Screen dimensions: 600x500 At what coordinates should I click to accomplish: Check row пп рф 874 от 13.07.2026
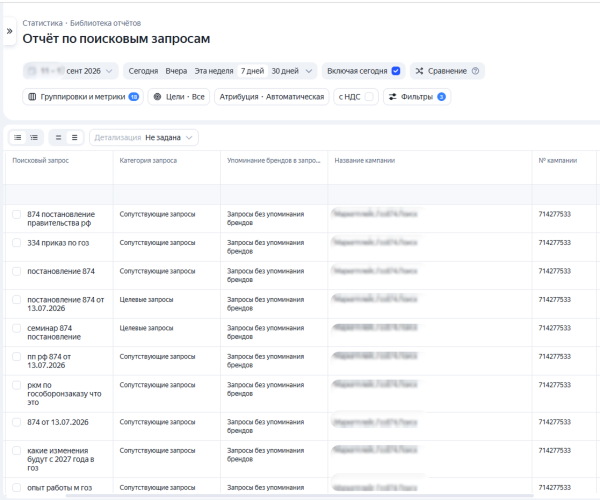pyautogui.click(x=16, y=357)
